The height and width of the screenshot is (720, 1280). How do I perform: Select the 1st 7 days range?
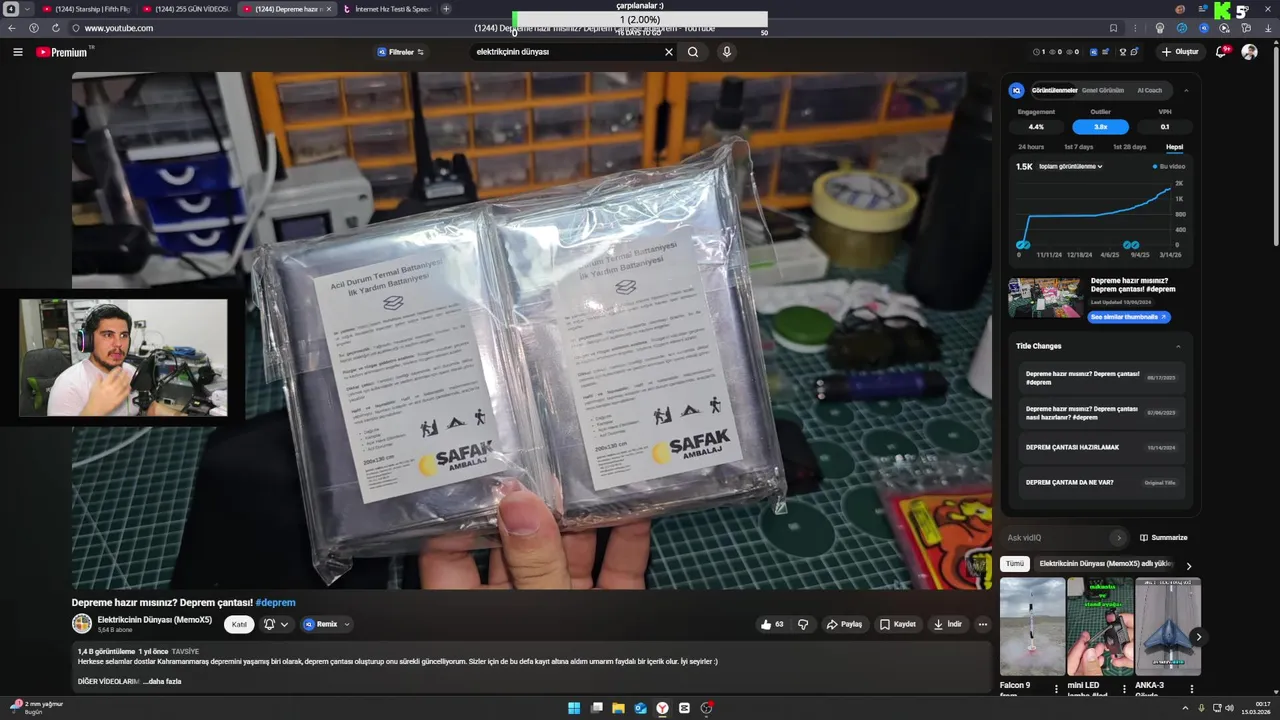pyautogui.click(x=1078, y=147)
